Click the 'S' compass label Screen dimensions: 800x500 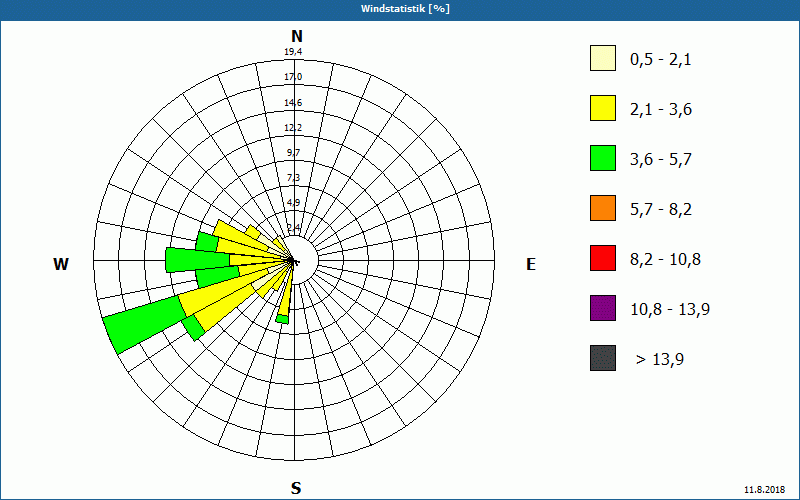point(296,488)
